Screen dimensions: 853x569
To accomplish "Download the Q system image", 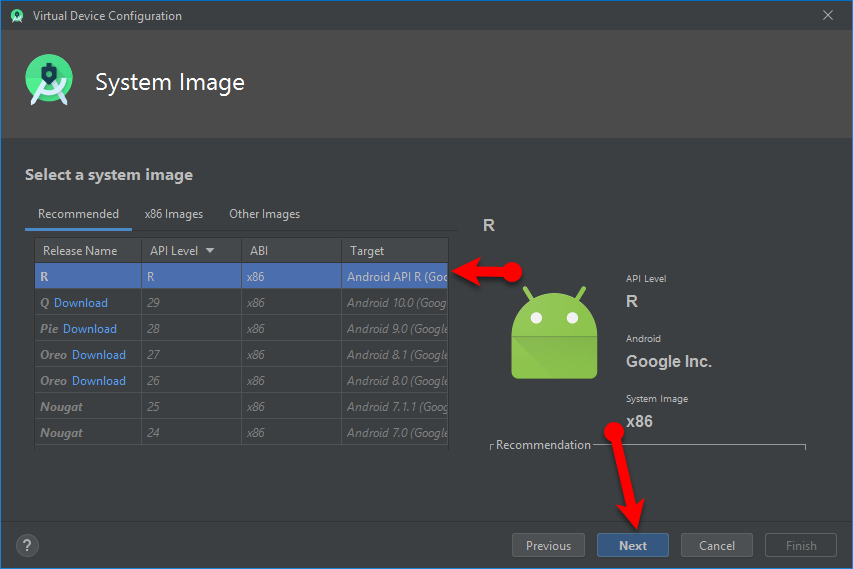I will point(81,303).
